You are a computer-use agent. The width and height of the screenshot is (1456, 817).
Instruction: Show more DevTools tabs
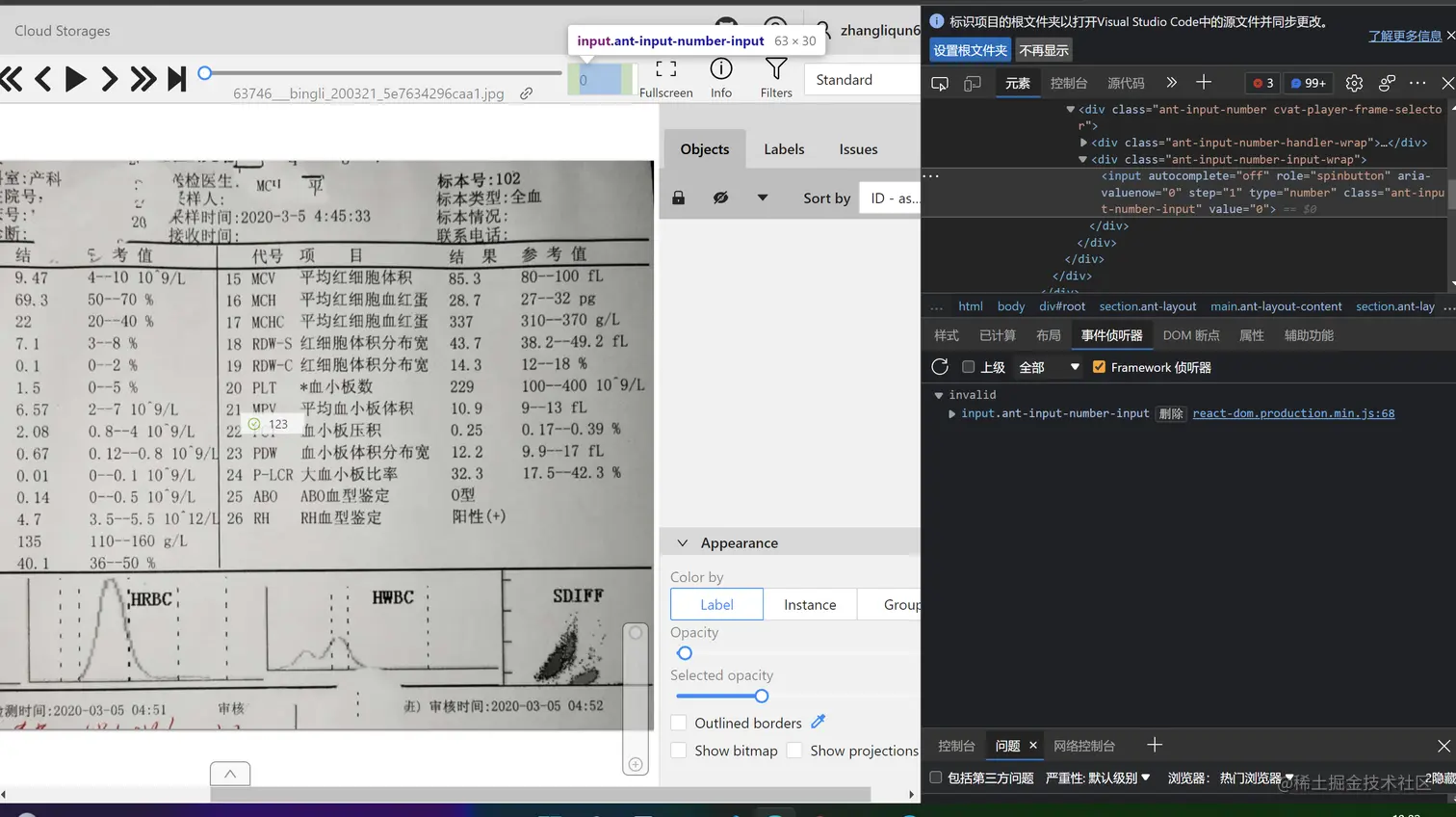1171,83
